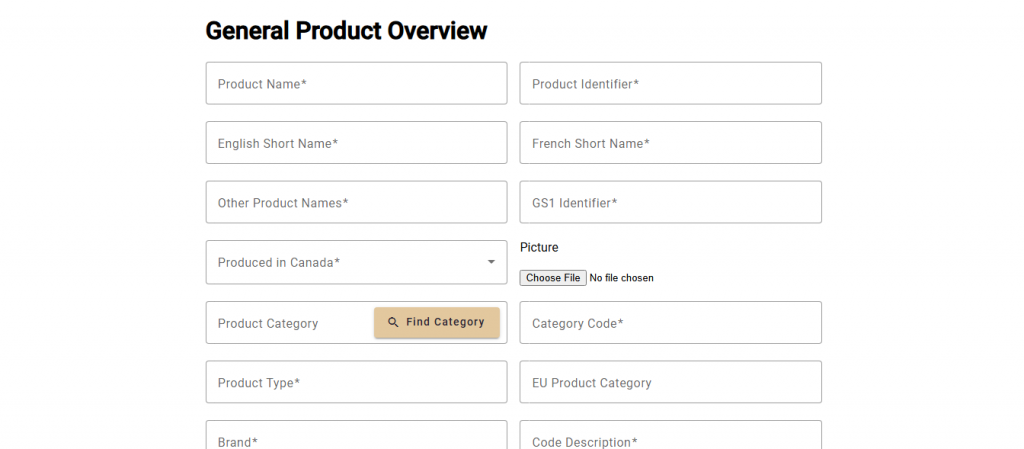Click the Other Product Names field
Viewport: 1024px width, 449px height.
(356, 203)
